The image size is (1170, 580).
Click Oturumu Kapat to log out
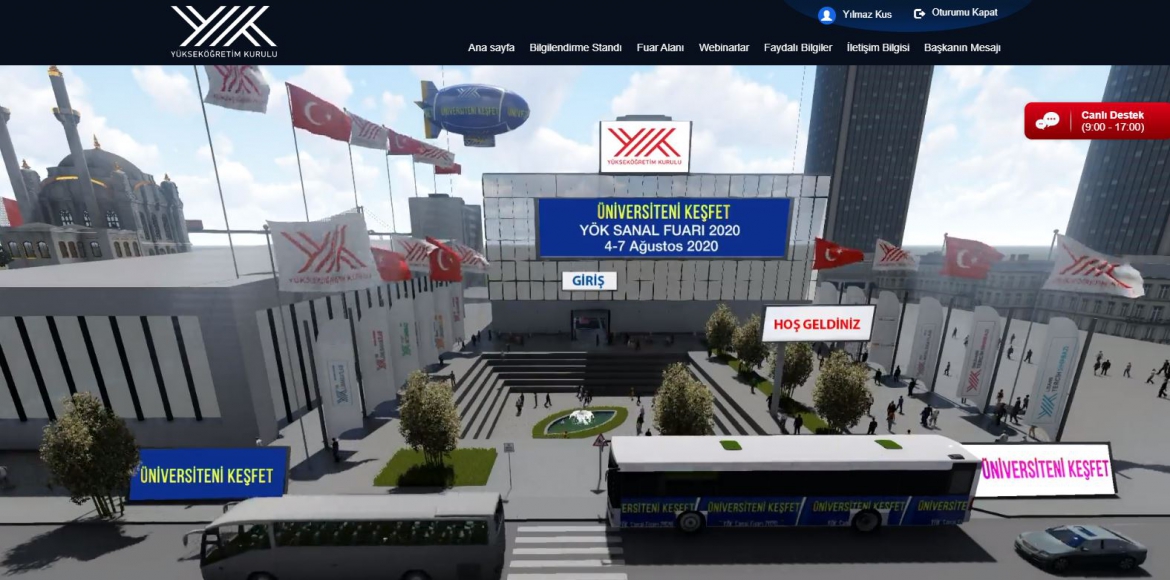[964, 14]
